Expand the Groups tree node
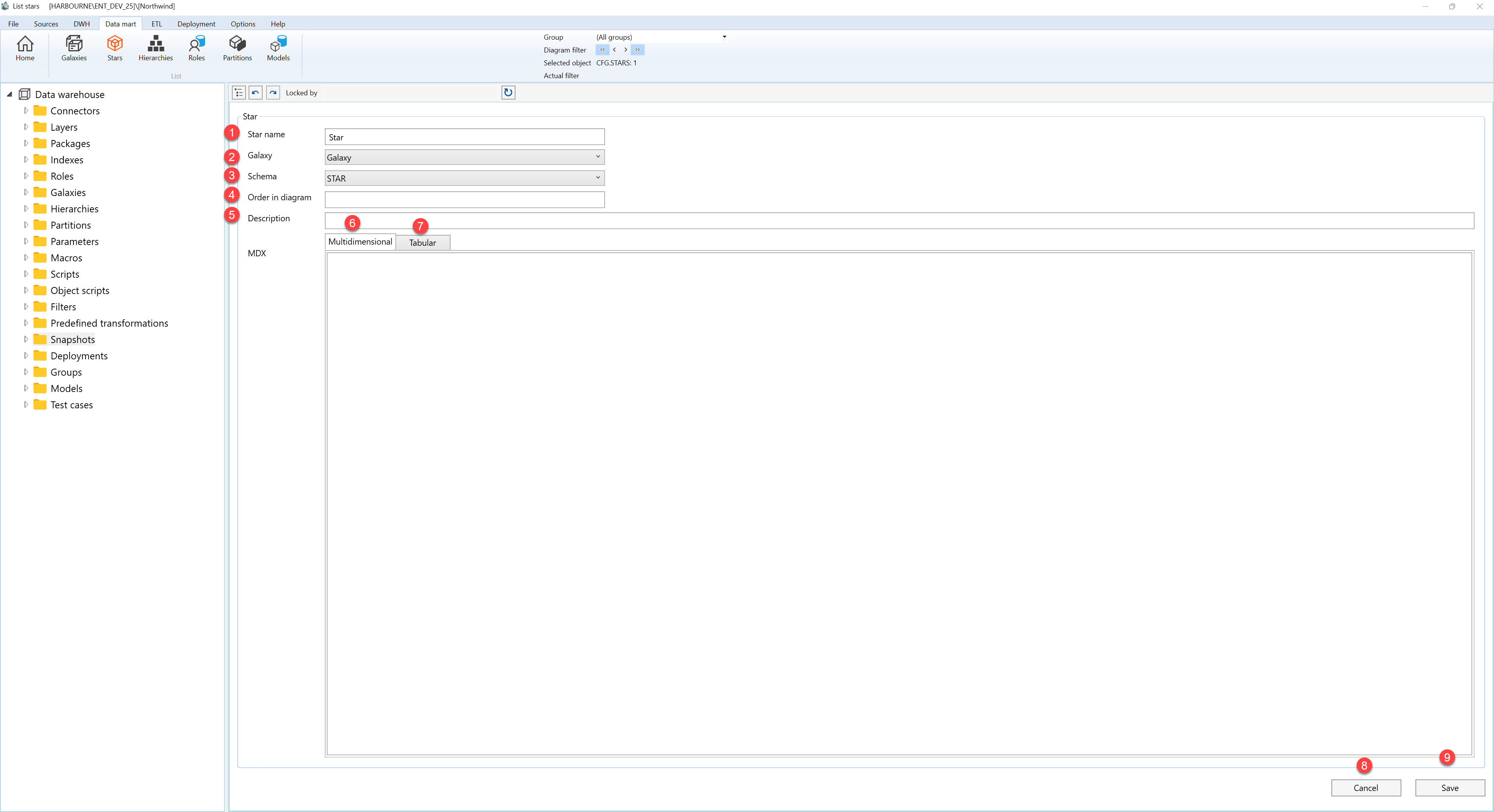1494x812 pixels. (x=26, y=371)
